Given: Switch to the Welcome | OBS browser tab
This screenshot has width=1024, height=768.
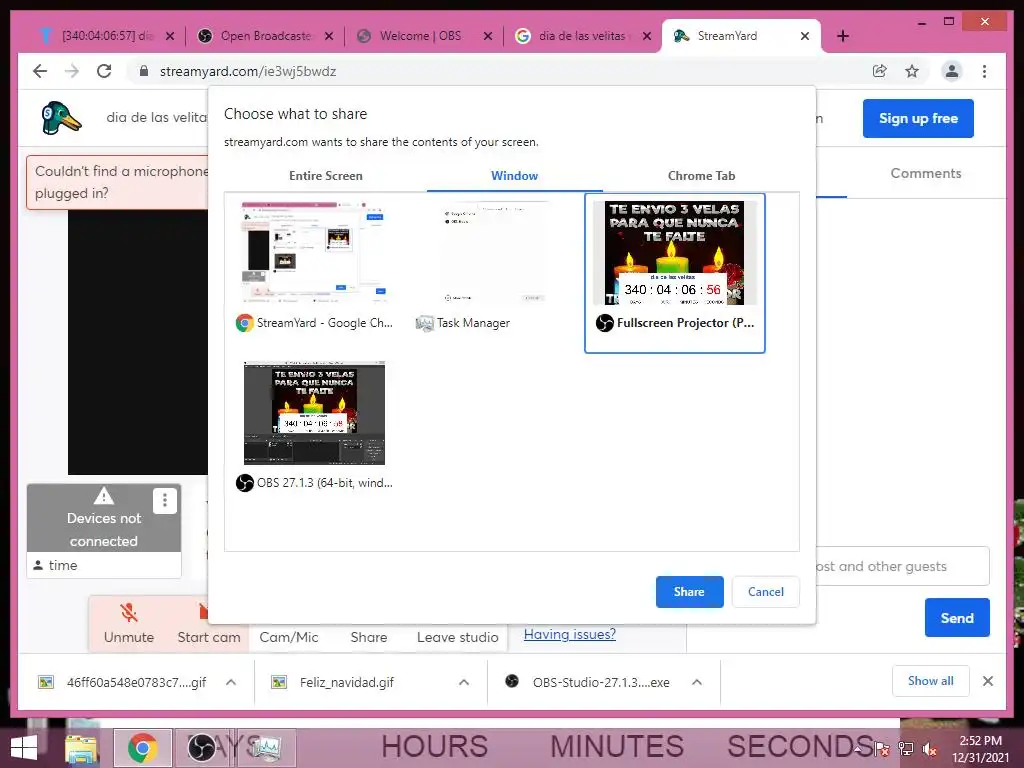Looking at the screenshot, I should tap(421, 36).
